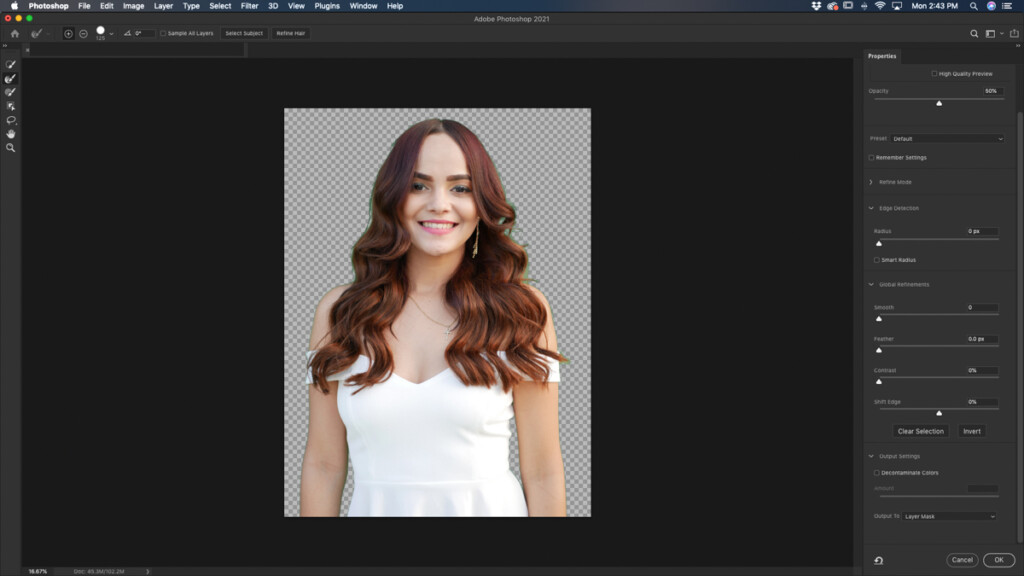Image resolution: width=1024 pixels, height=576 pixels.
Task: Select the Refine Edge Brush tool
Action: [x=10, y=78]
